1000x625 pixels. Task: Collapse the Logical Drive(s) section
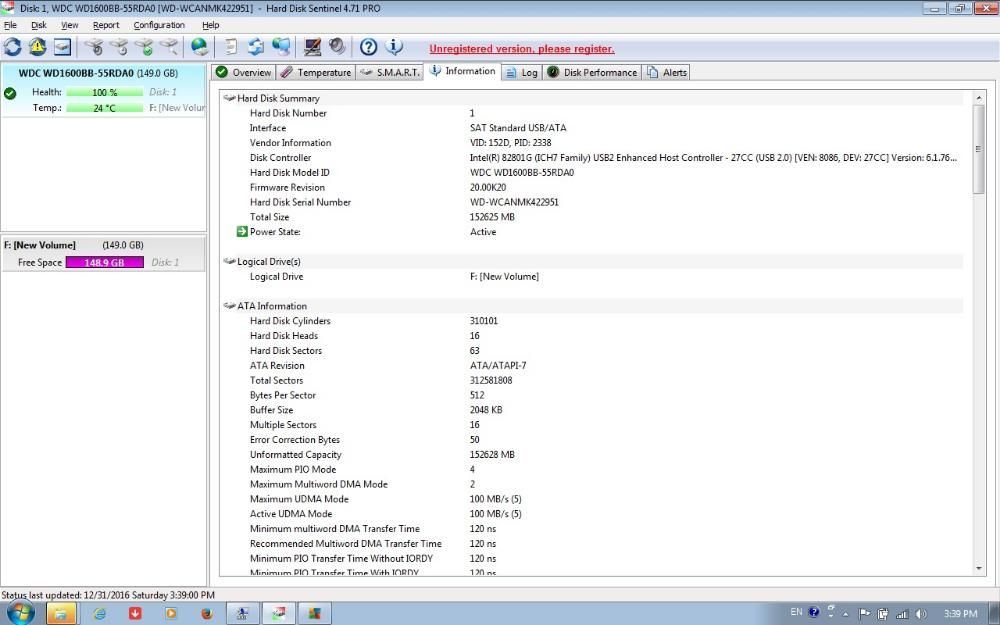230,261
